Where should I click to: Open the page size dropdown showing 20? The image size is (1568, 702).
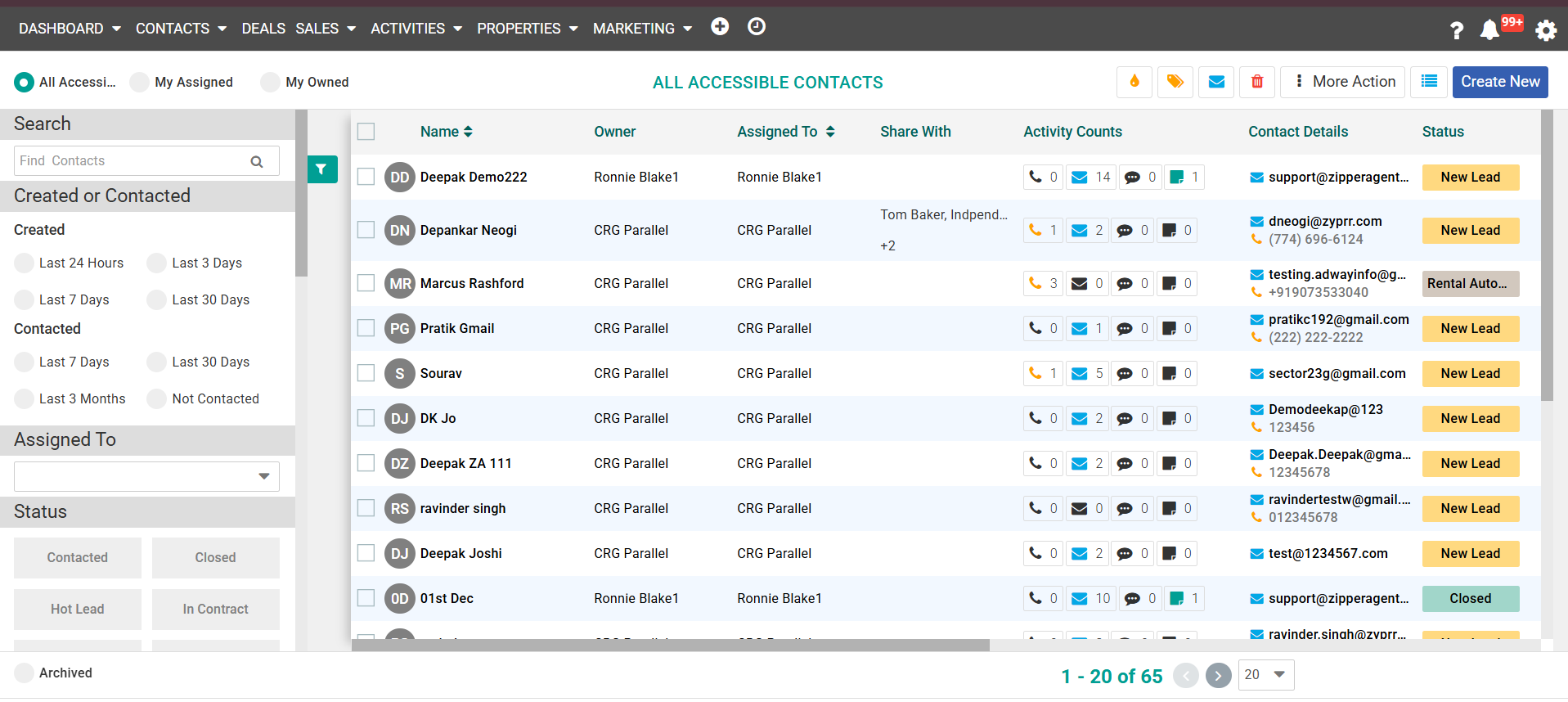coord(1265,675)
